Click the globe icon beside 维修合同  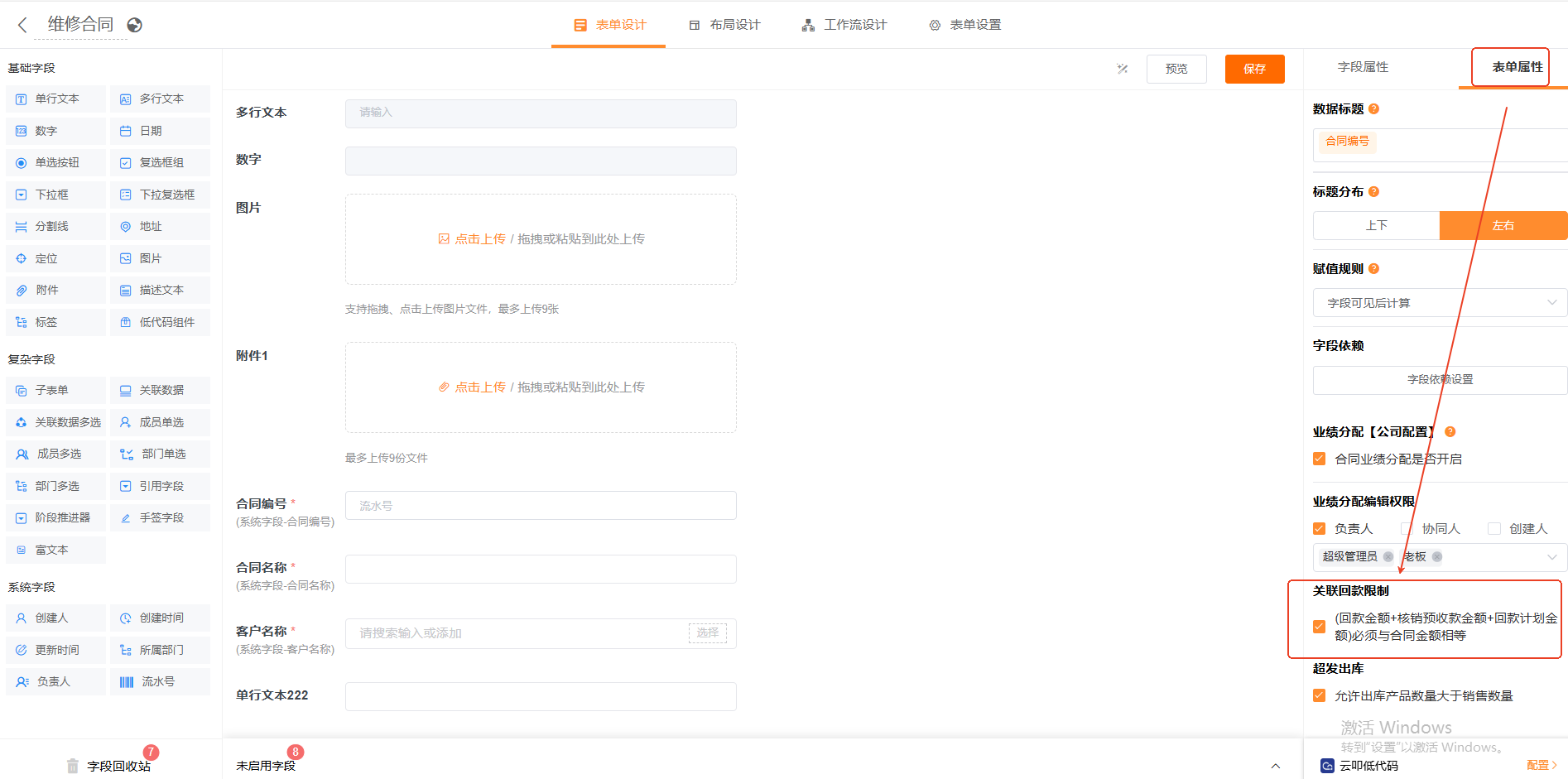(134, 25)
